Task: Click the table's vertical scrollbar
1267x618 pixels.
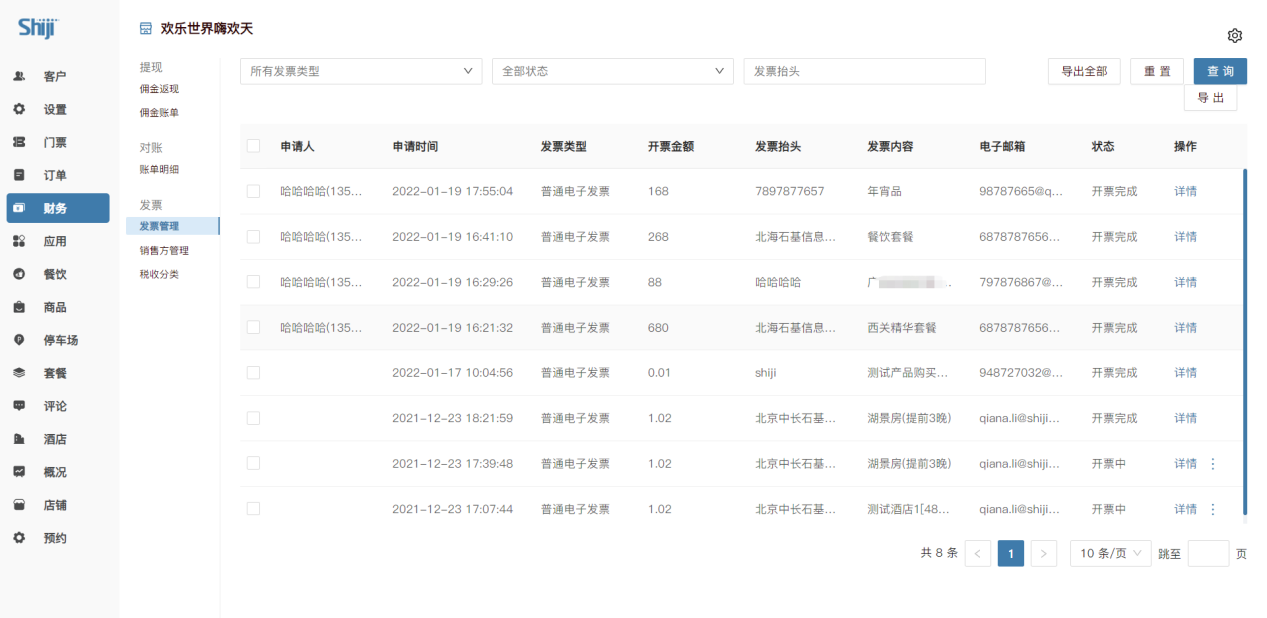Action: coord(1245,340)
